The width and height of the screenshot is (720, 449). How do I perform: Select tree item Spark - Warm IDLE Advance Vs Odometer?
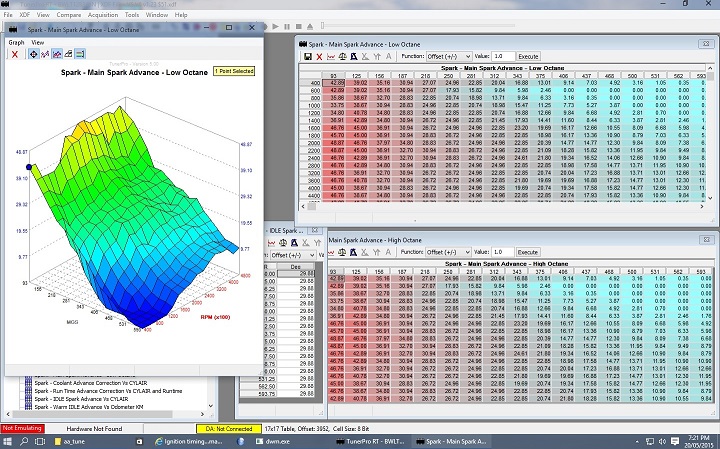(89, 407)
